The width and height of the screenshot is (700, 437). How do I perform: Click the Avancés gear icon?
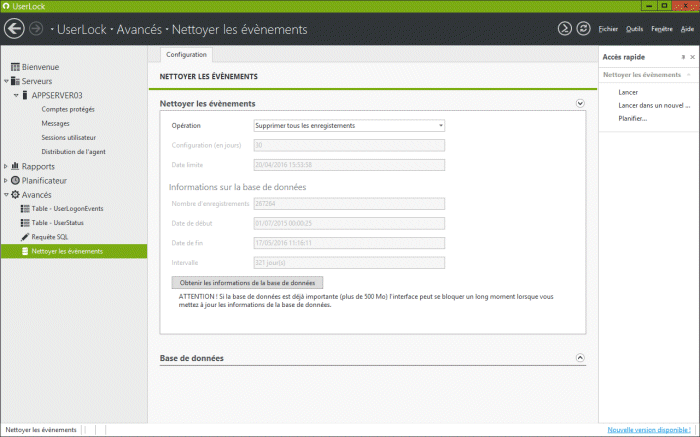[15, 195]
